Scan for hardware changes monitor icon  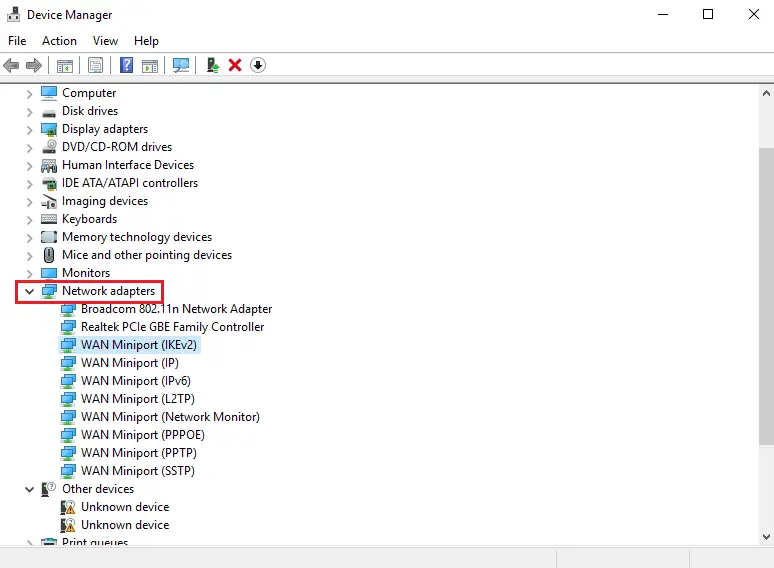click(181, 65)
